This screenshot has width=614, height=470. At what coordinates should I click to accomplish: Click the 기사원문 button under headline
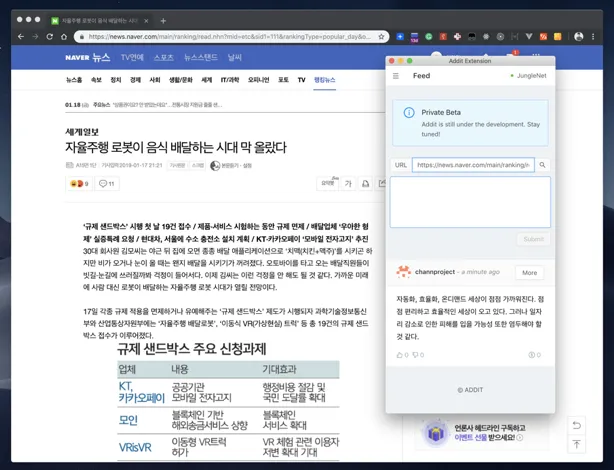point(177,166)
